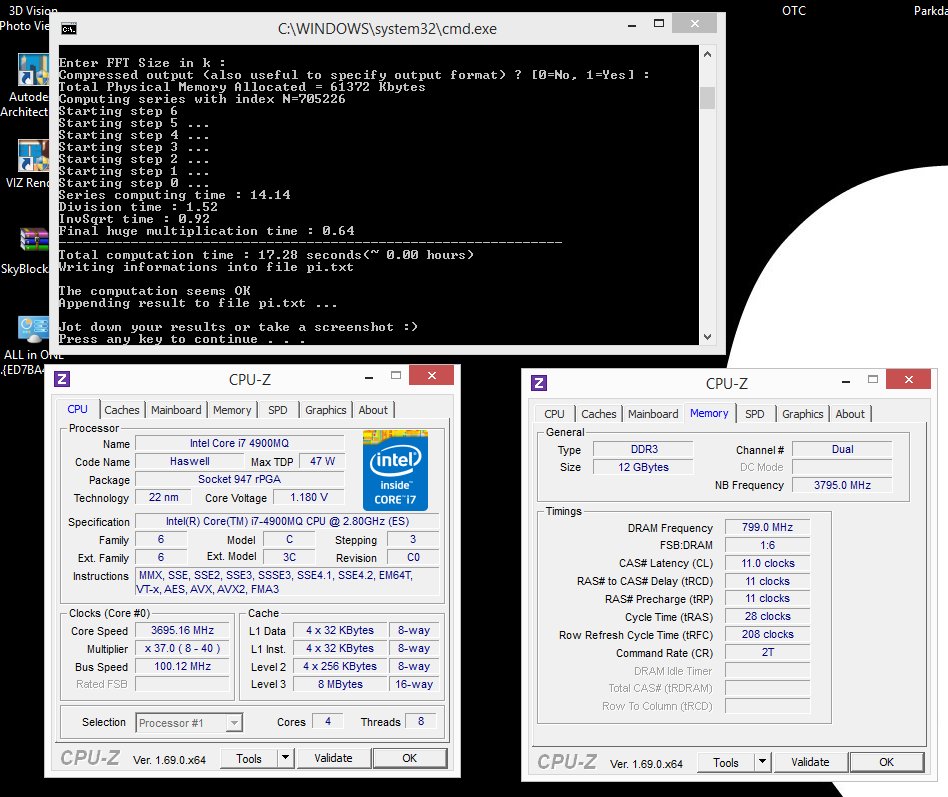Click the Specification i7-4900MQ CPU text
Image resolution: width=948 pixels, height=797 pixels.
point(287,521)
